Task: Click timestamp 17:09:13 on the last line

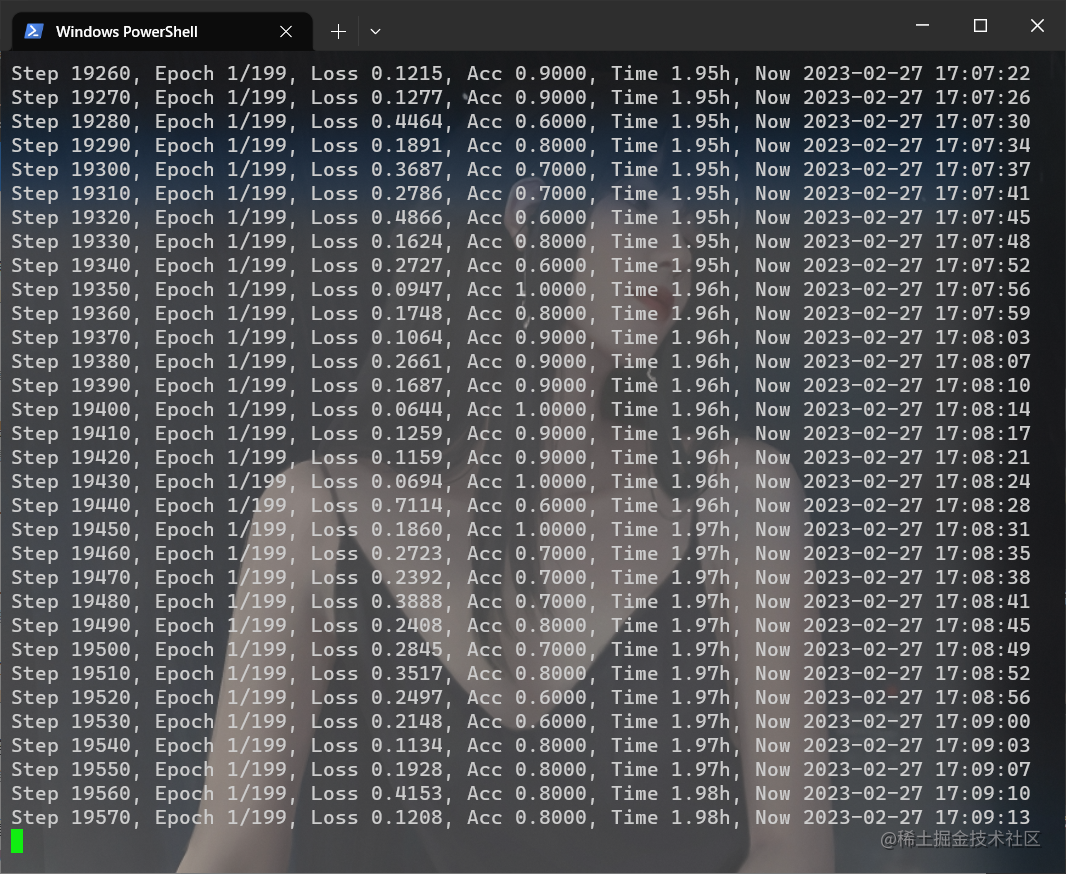Action: tap(982, 818)
